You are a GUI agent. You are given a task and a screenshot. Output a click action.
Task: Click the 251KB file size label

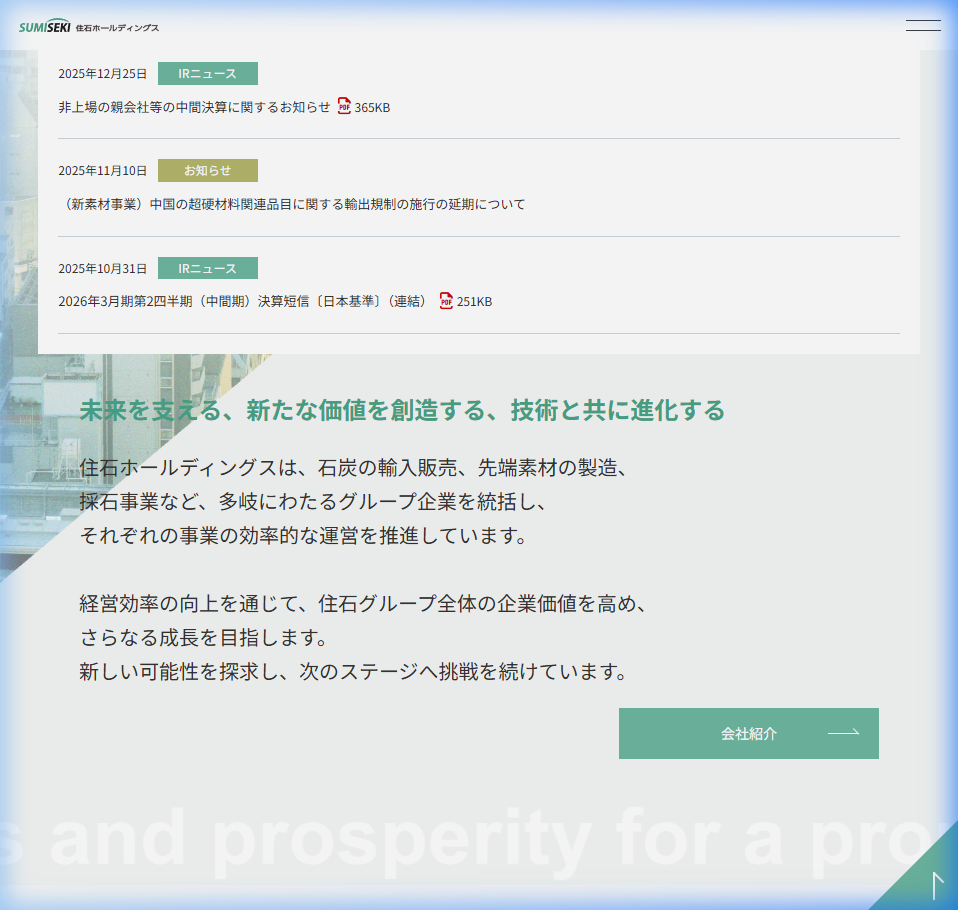click(x=473, y=301)
